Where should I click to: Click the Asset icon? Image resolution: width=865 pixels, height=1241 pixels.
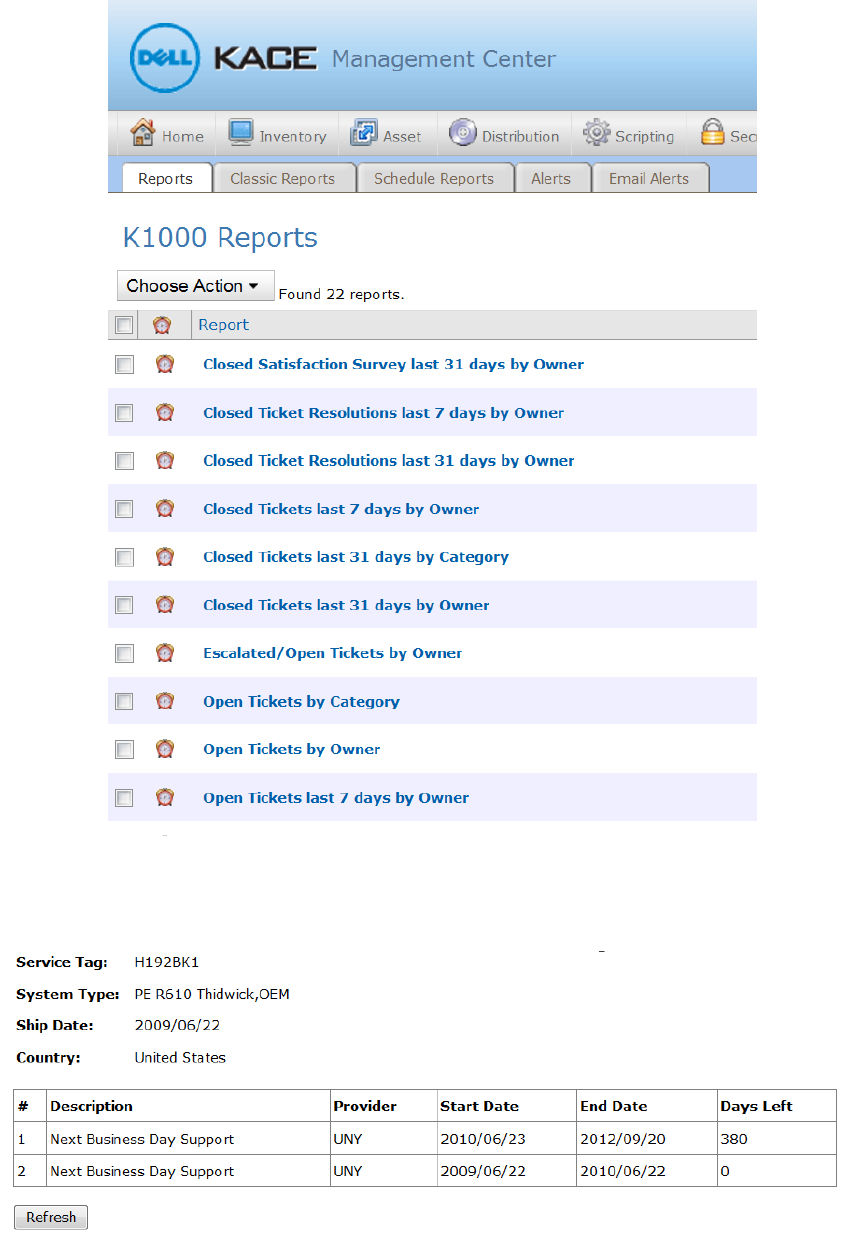coord(363,133)
